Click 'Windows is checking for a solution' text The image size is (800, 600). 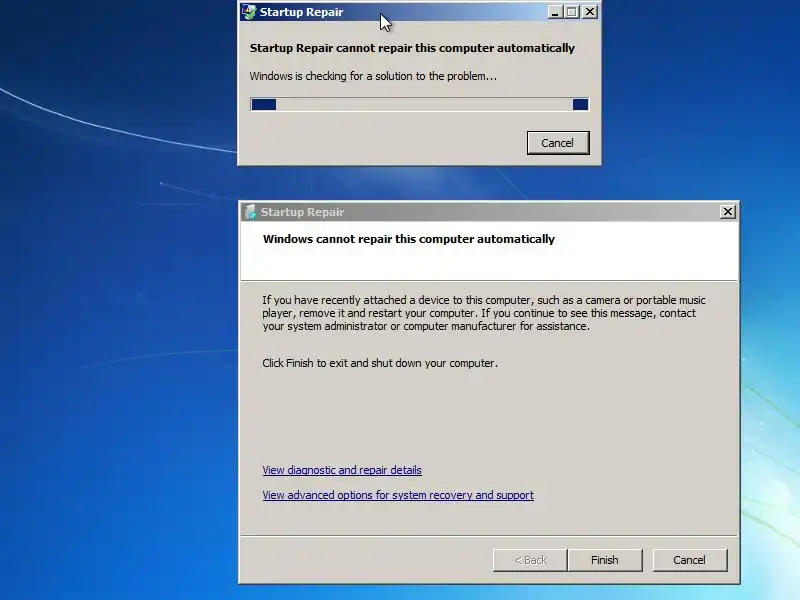[x=373, y=76]
